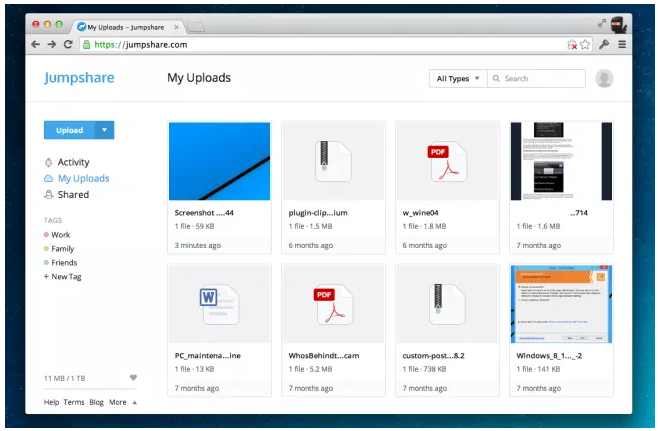The width and height of the screenshot is (658, 431).
Task: Open the document thumbnail ending ..714
Action: click(x=561, y=161)
